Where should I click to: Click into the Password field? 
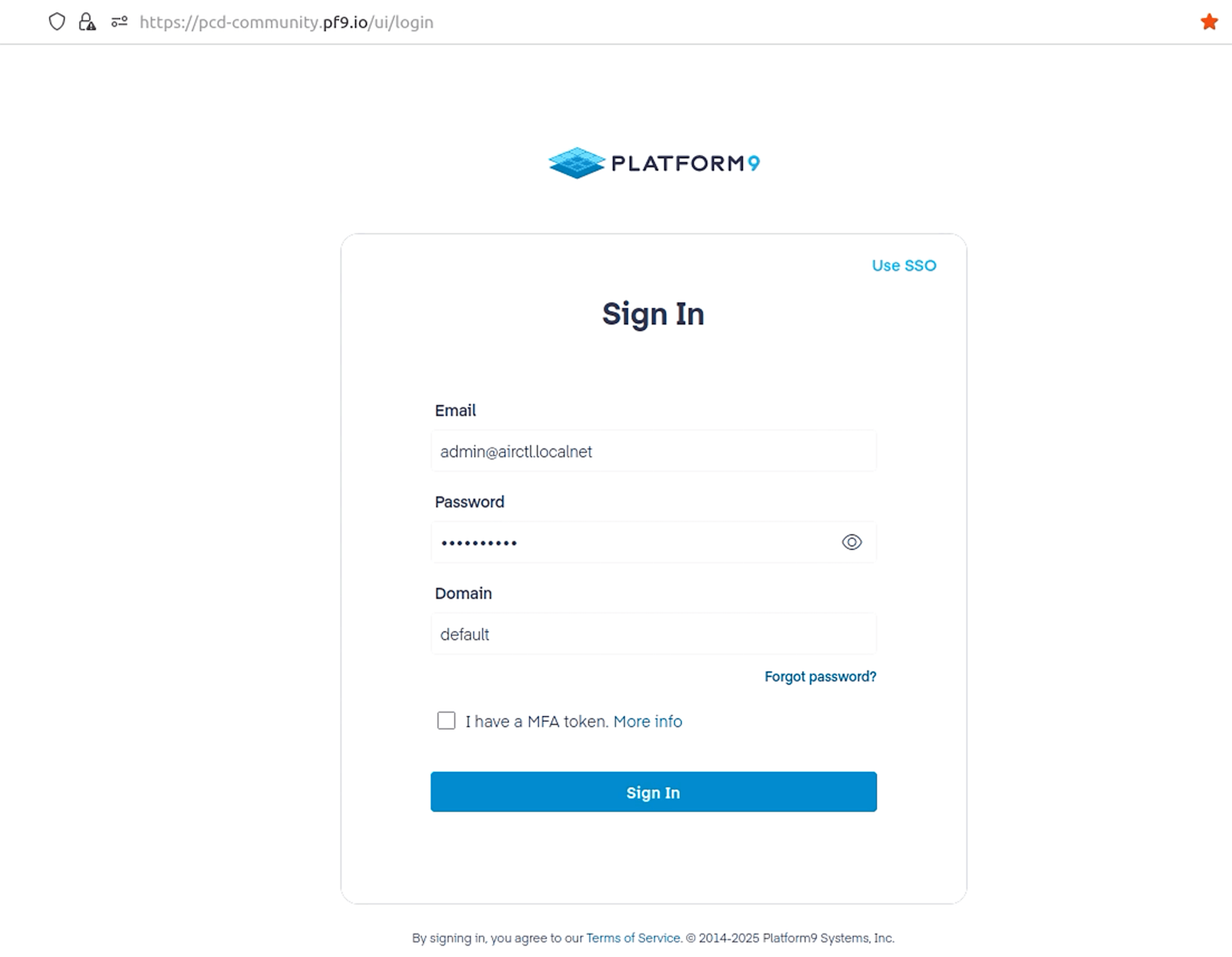pos(632,543)
